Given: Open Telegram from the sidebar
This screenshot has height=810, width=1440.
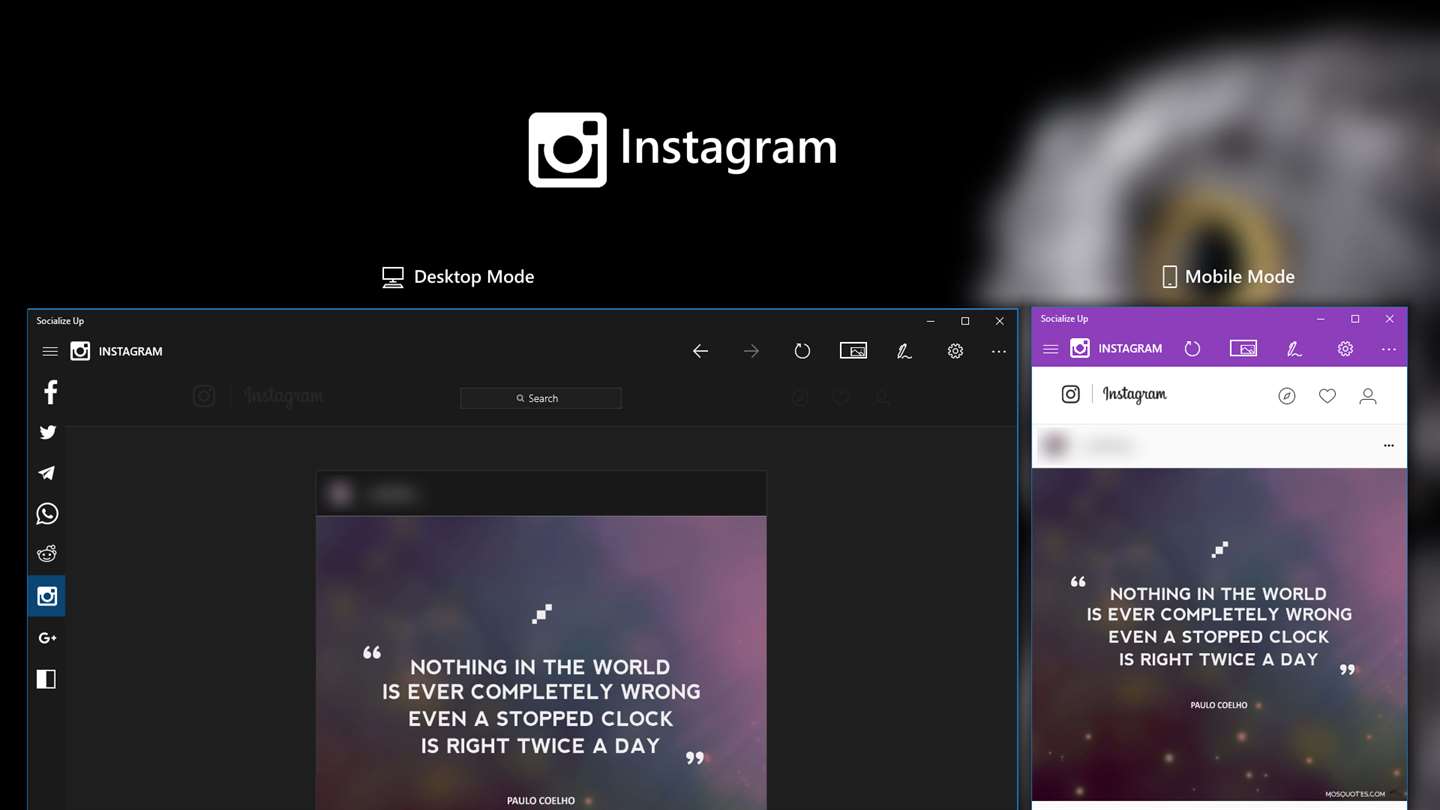Looking at the screenshot, I should coord(47,473).
